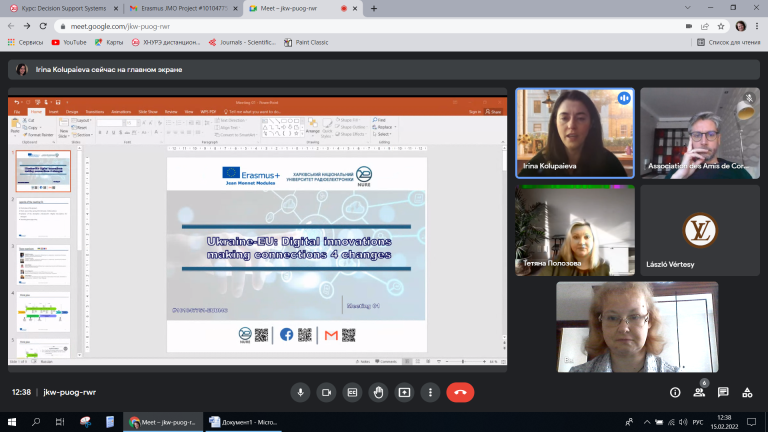
Task: Switch the РУС input language indicator
Action: pos(698,422)
